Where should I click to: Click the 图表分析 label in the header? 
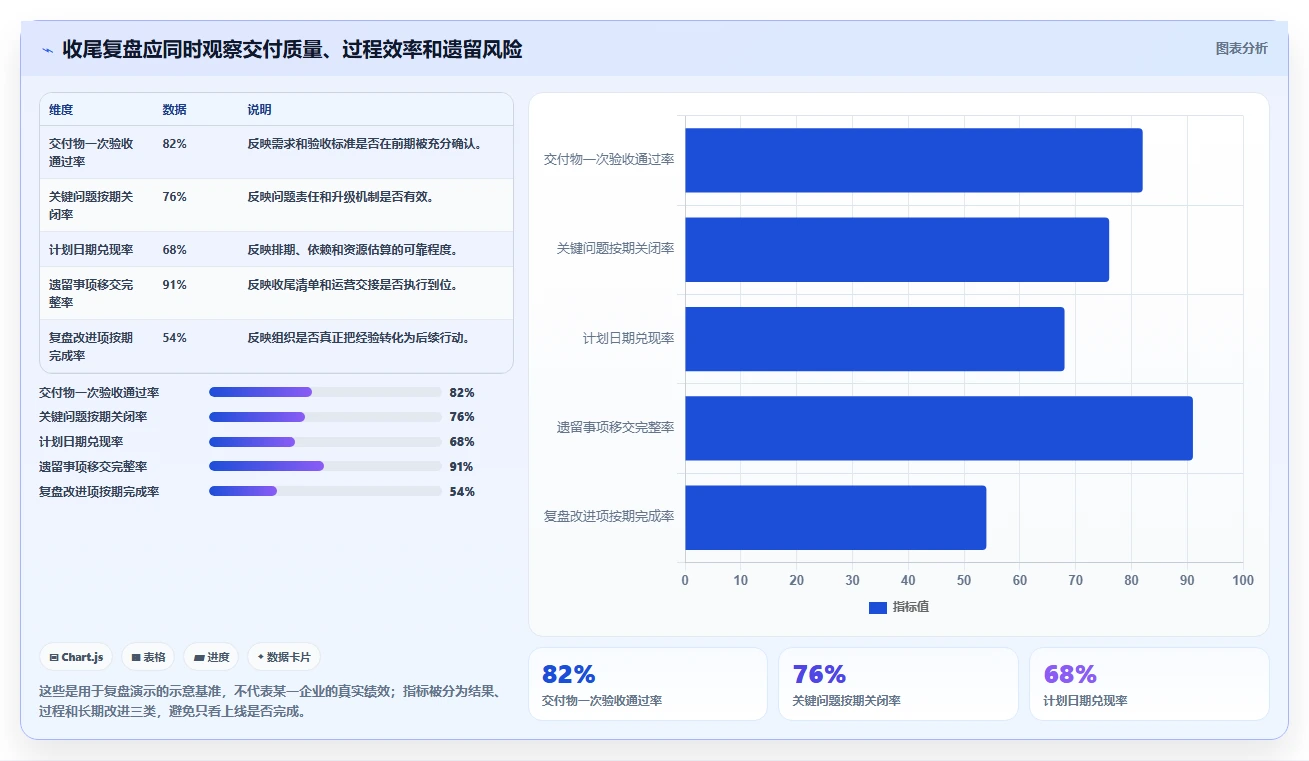click(x=1241, y=49)
